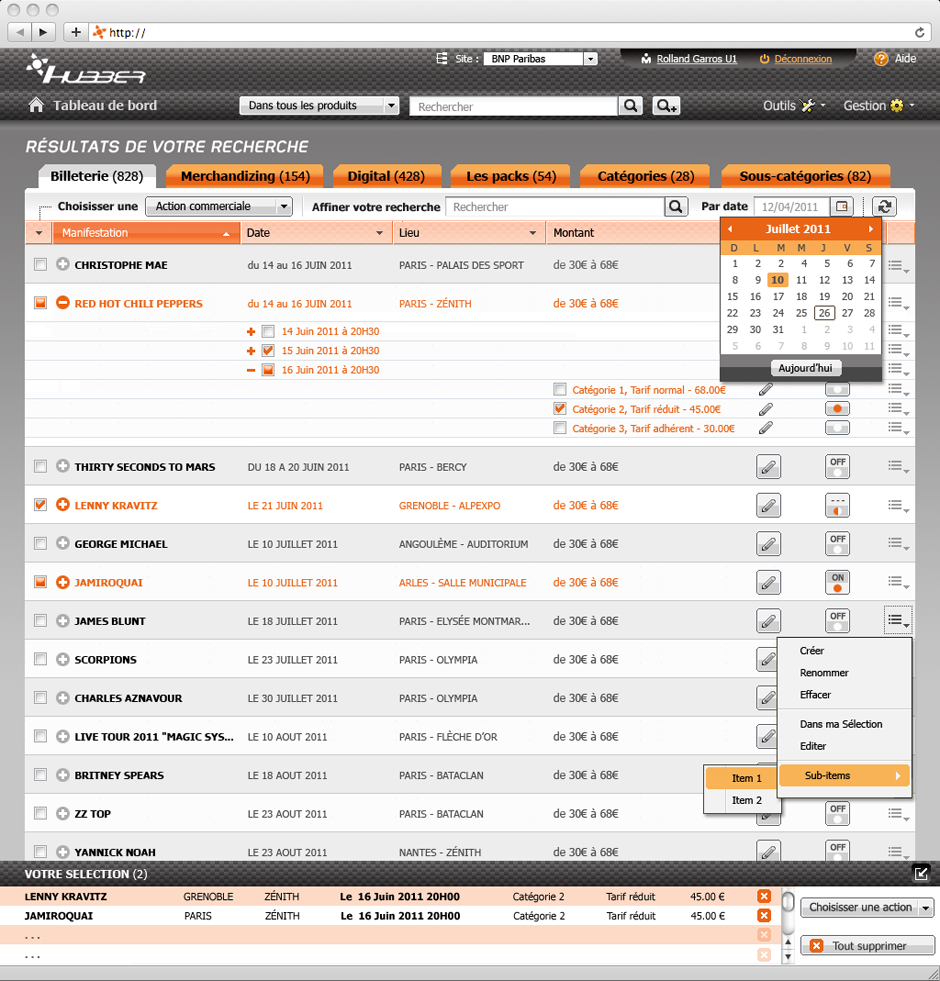
Task: Remove Jamiroquai from selection with X
Action: pyautogui.click(x=764, y=916)
